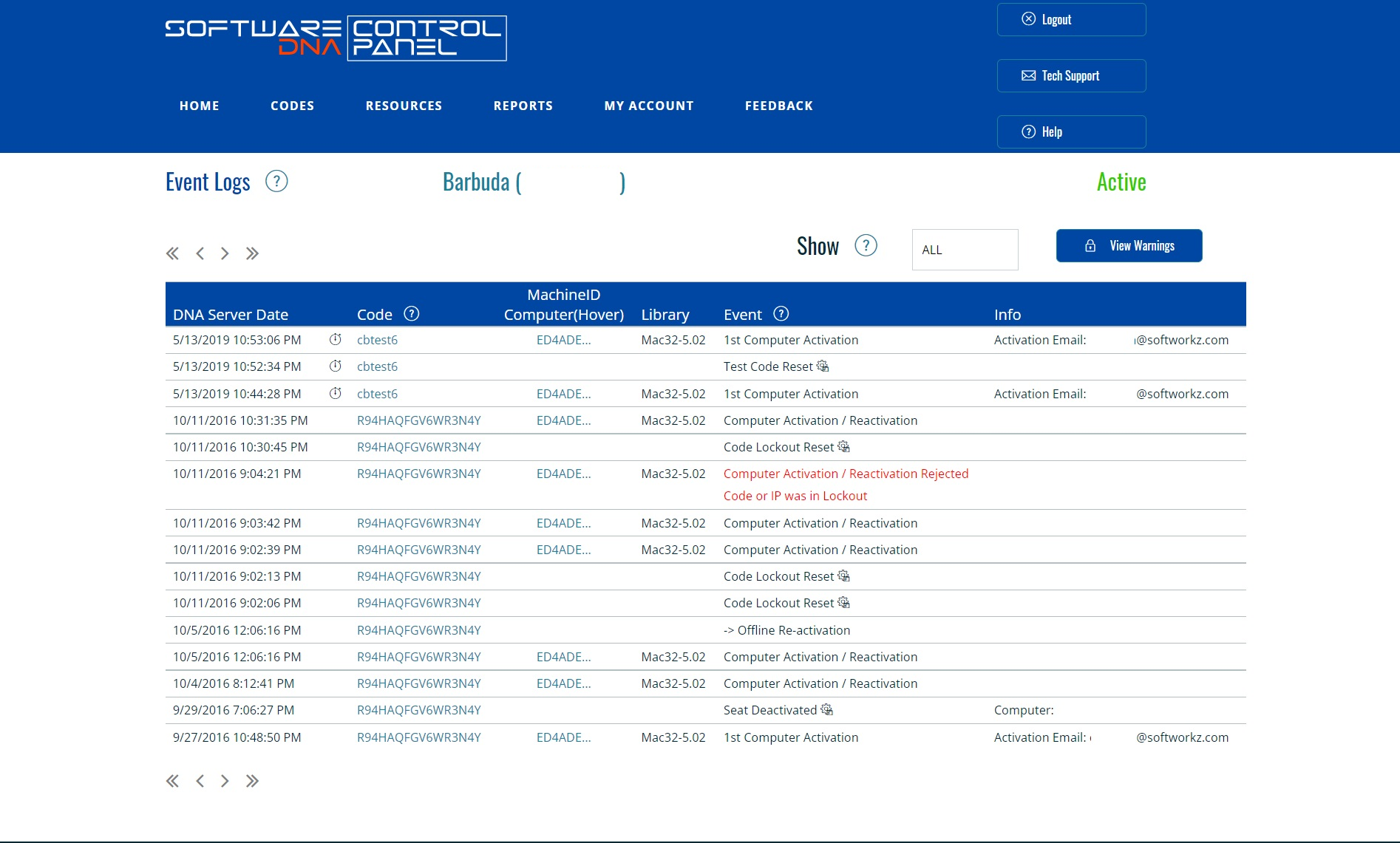Click clock icon on 10:52:34 PM row
The width and height of the screenshot is (1400, 843).
point(336,366)
